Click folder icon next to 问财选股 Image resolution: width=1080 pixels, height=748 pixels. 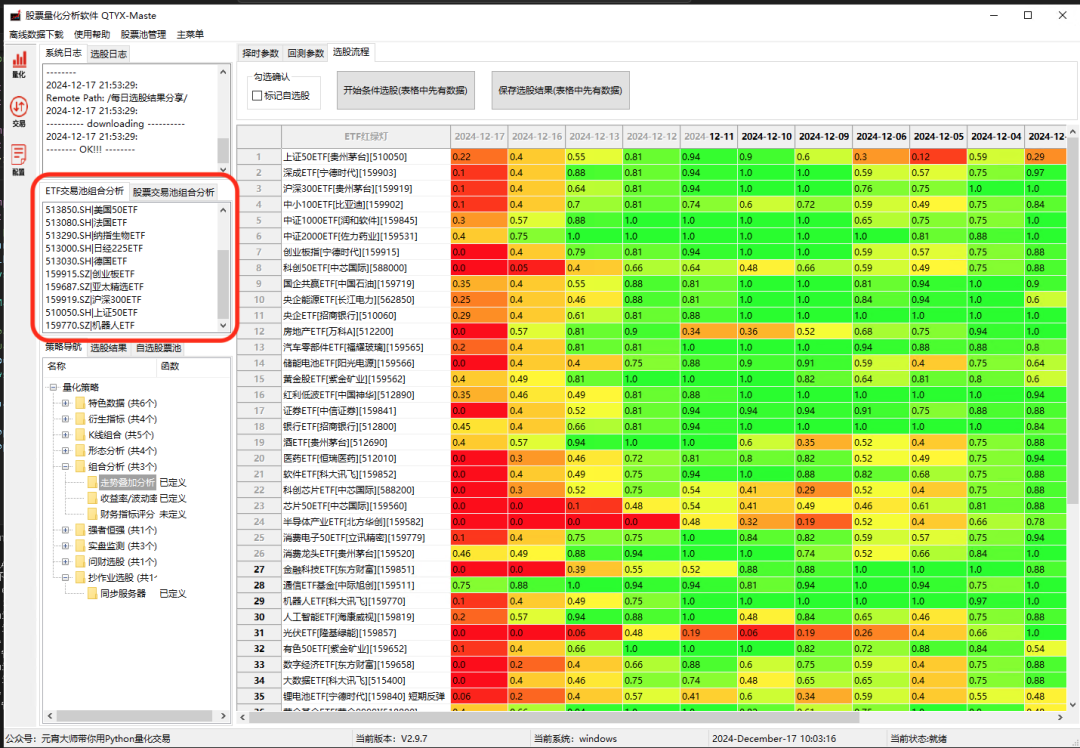point(80,561)
